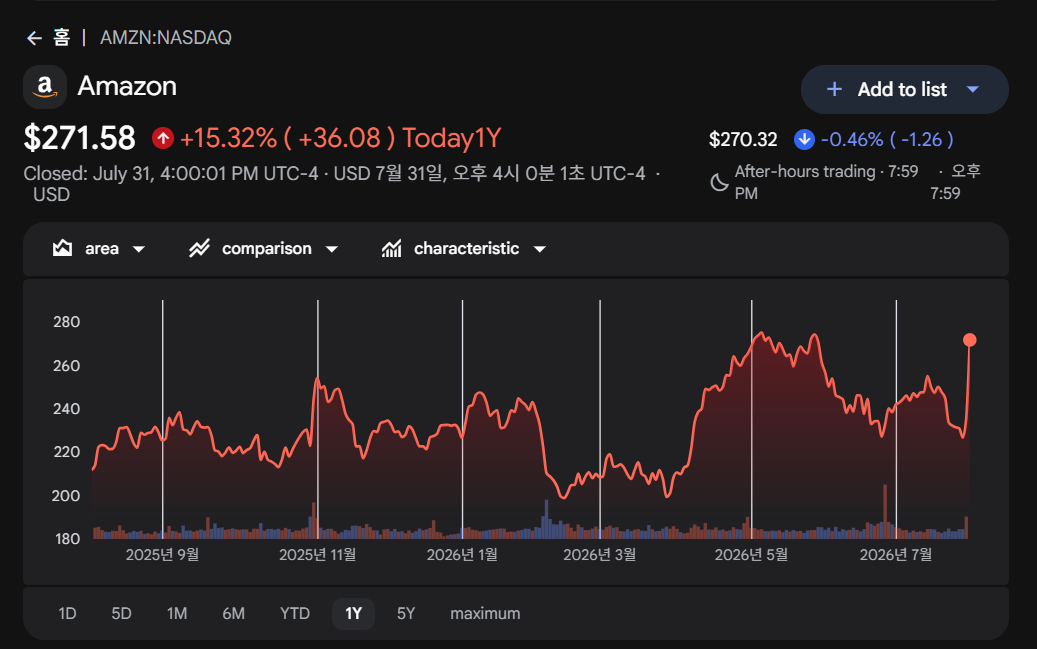Select the 5D time range tab
Viewport: 1037px width, 649px height.
tap(122, 614)
